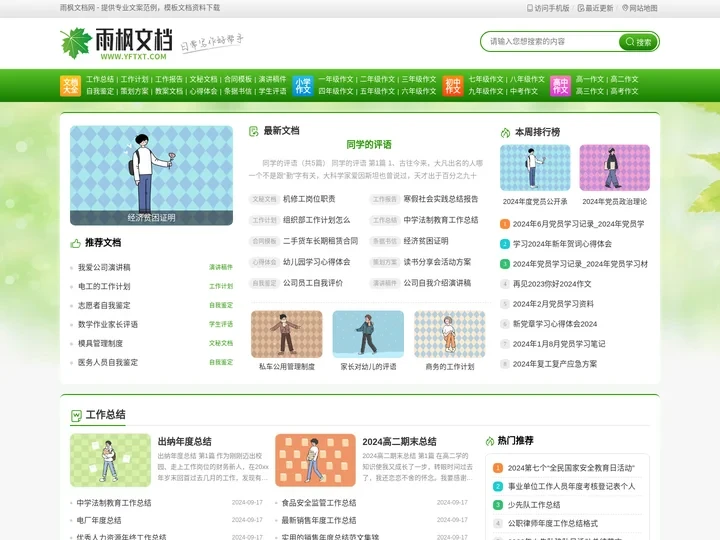Image resolution: width=720 pixels, height=540 pixels.
Task: Open the 出纳年度总结 green thumbnail
Action: (x=110, y=460)
